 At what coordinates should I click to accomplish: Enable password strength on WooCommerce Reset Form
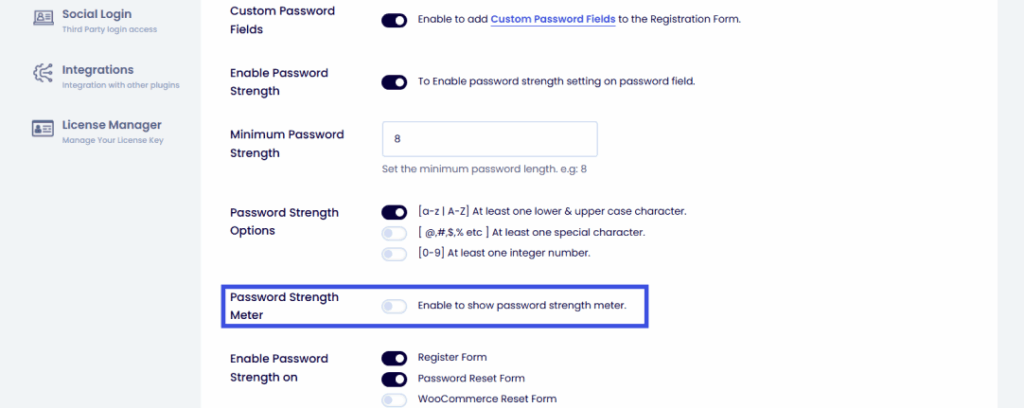click(394, 400)
